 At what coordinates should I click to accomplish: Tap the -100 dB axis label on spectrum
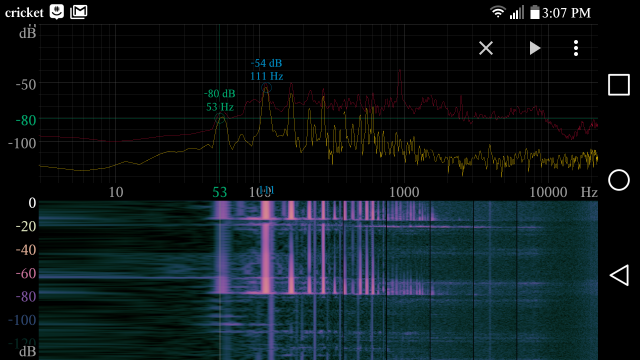pyautogui.click(x=22, y=143)
